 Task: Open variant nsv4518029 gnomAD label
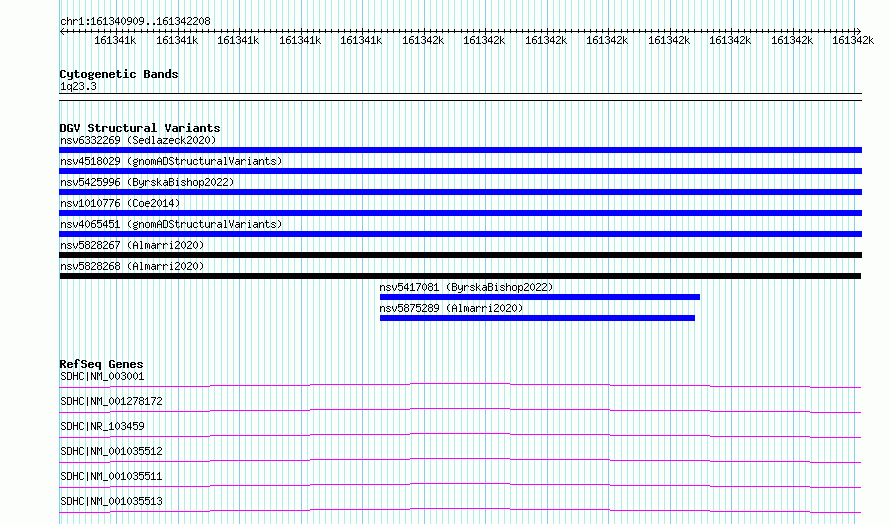pos(171,161)
